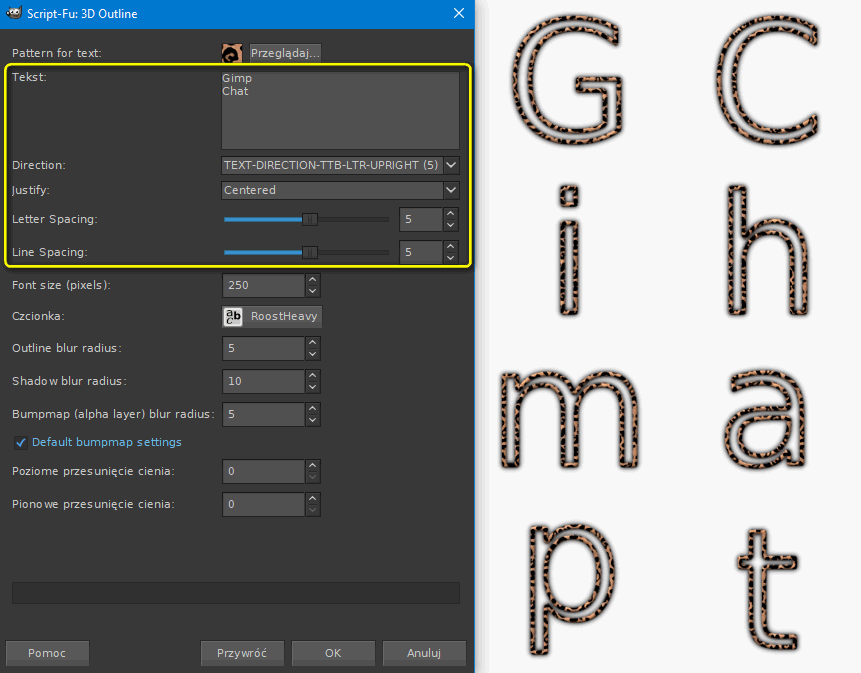Increase Font size with up arrow
Screen dimensions: 861x673
coord(312,280)
